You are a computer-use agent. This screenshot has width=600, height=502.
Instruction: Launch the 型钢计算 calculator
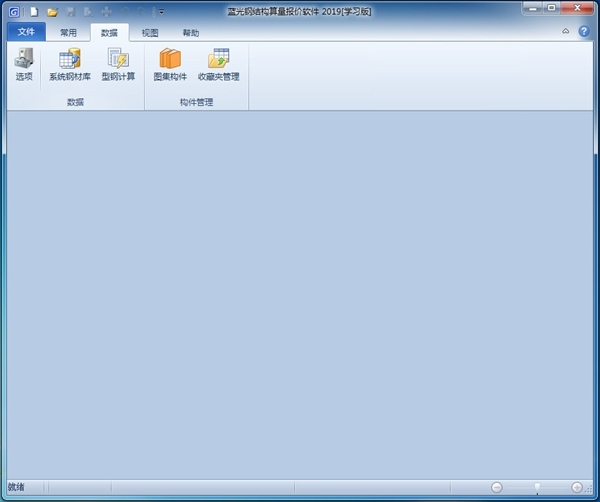click(118, 64)
